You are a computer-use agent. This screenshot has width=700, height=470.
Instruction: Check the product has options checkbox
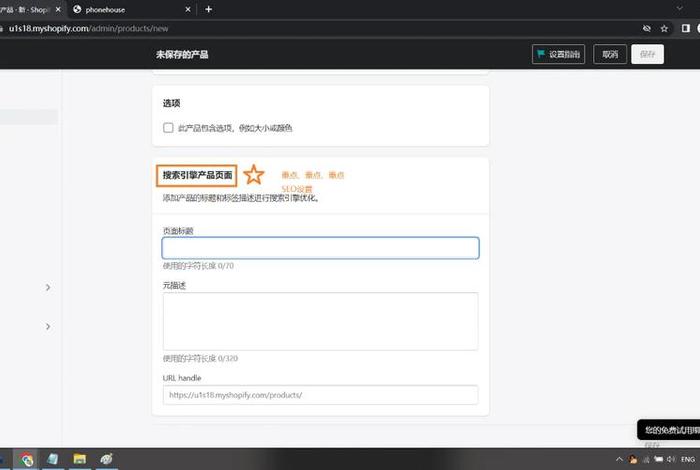[168, 128]
